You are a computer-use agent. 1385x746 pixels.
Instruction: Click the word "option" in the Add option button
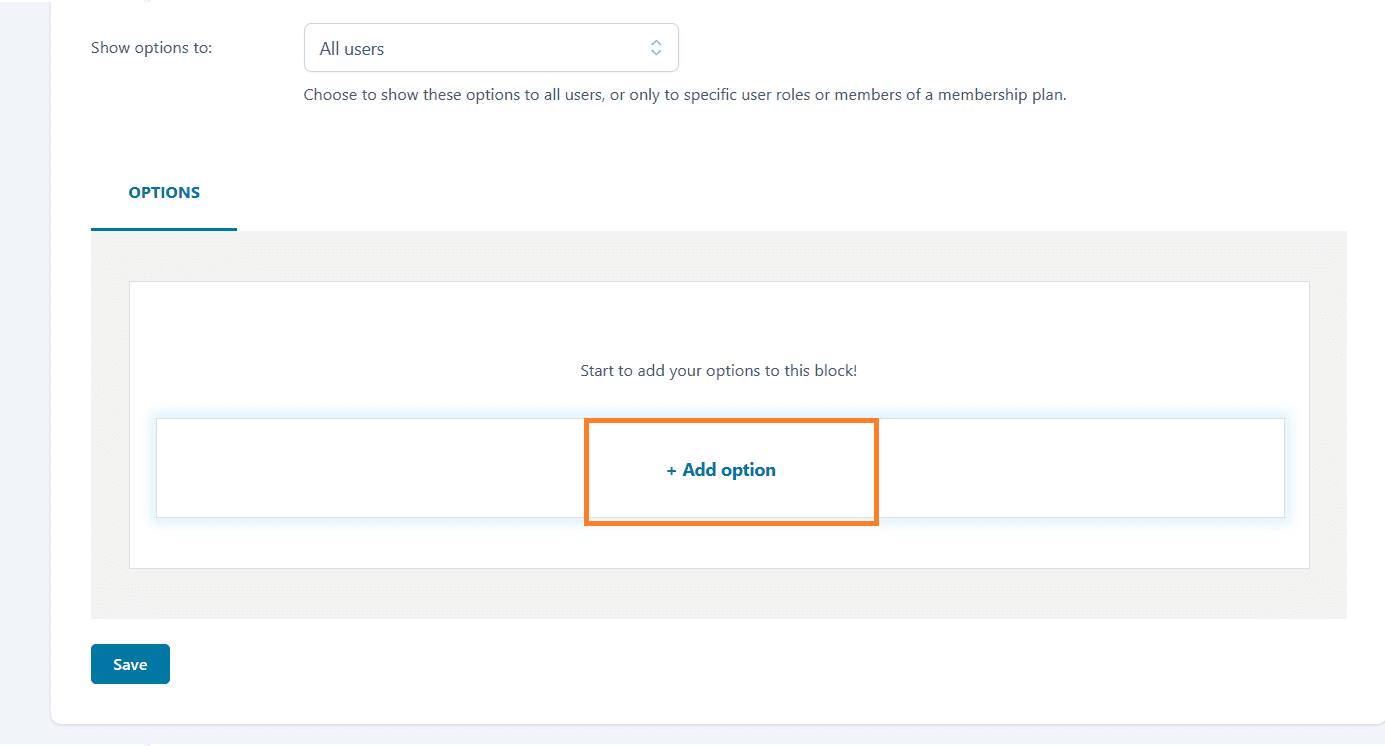point(748,470)
